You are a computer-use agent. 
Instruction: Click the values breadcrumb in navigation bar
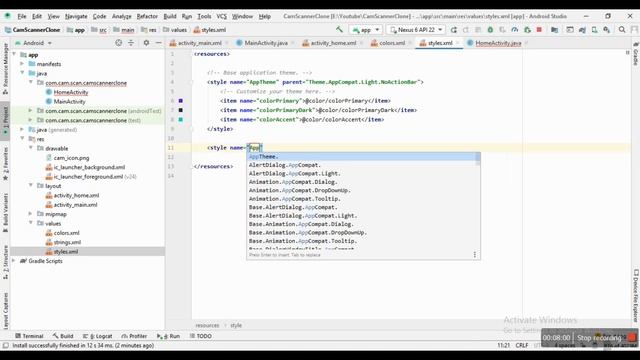pyautogui.click(x=175, y=30)
